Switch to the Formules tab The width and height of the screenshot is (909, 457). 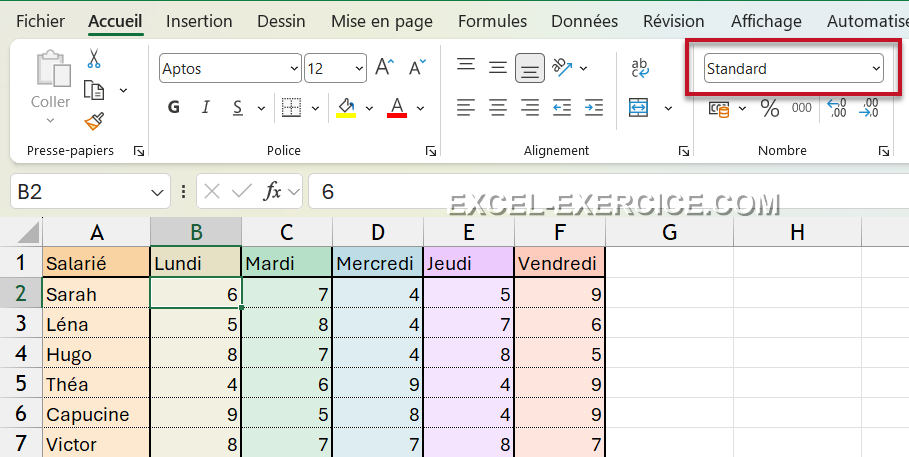point(492,21)
